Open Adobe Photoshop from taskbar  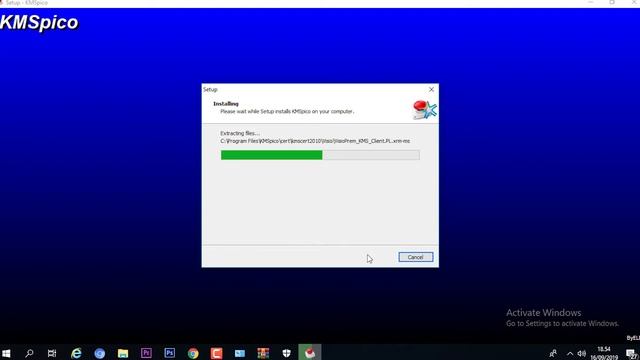pos(169,353)
